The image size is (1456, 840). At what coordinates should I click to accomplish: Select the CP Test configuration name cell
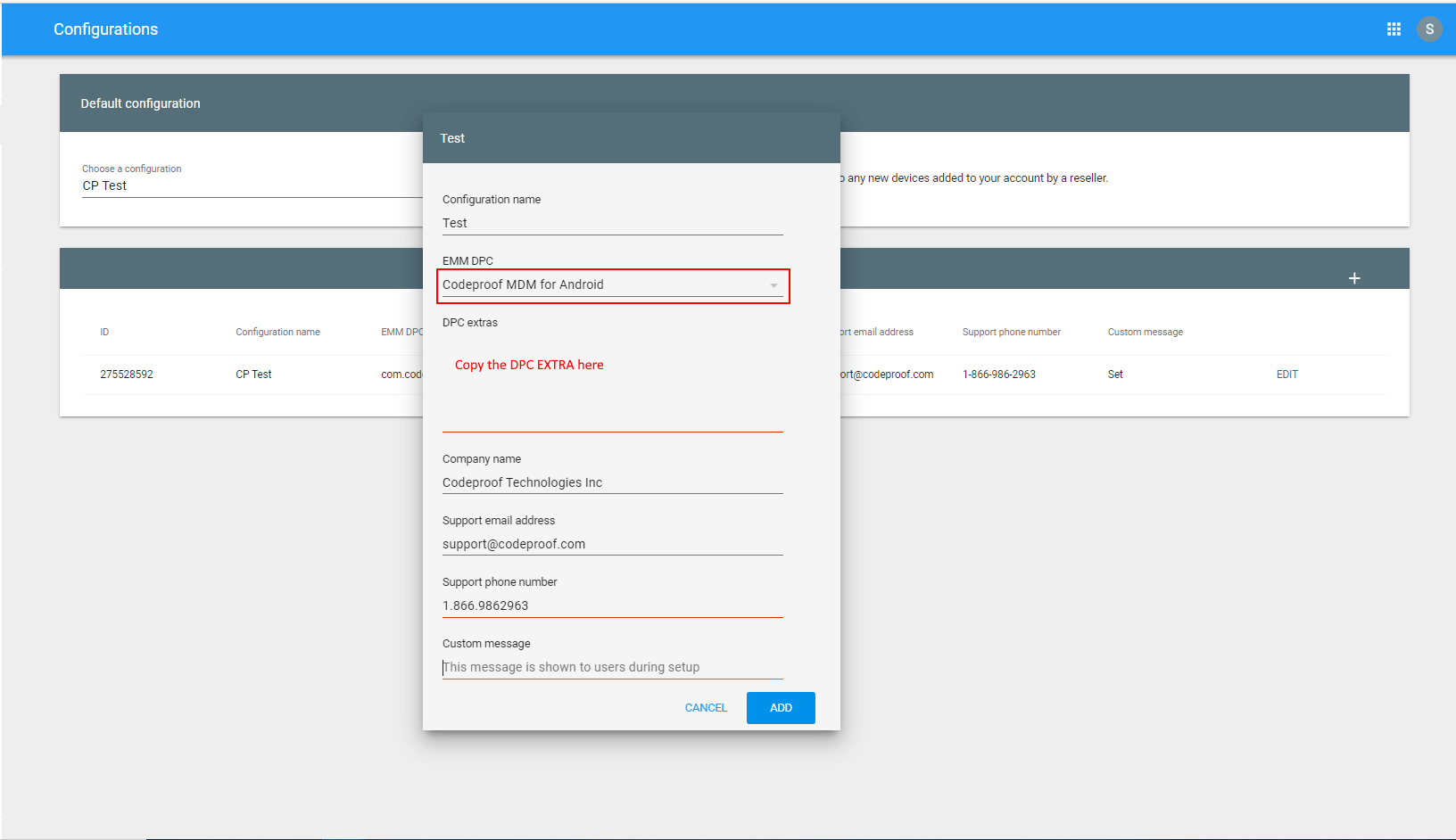pyautogui.click(x=253, y=375)
